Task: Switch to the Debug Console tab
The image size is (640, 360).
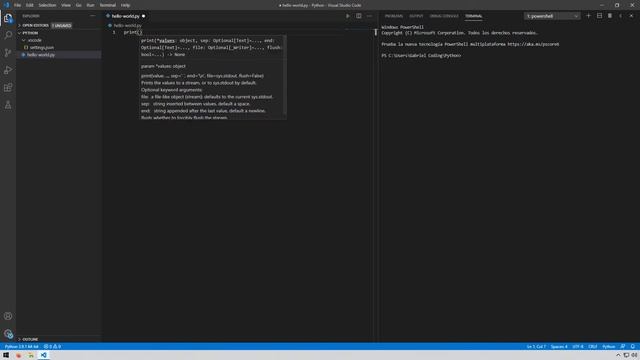Action: click(444, 16)
